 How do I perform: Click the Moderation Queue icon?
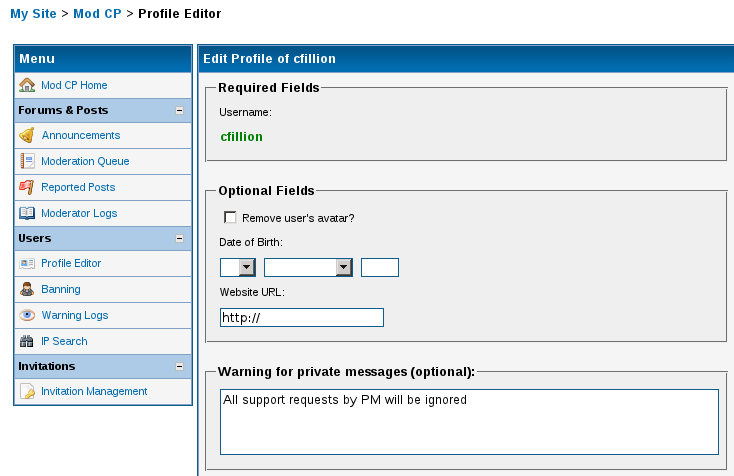27,161
